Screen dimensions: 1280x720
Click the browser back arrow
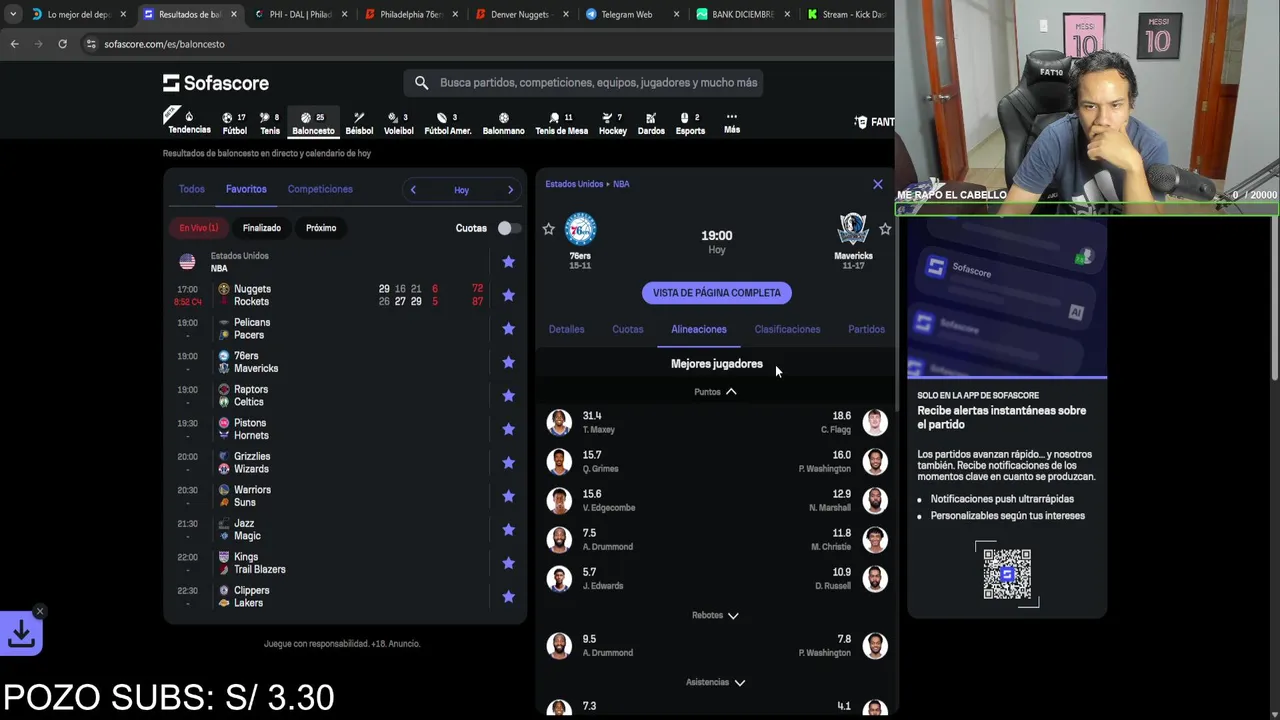(14, 44)
